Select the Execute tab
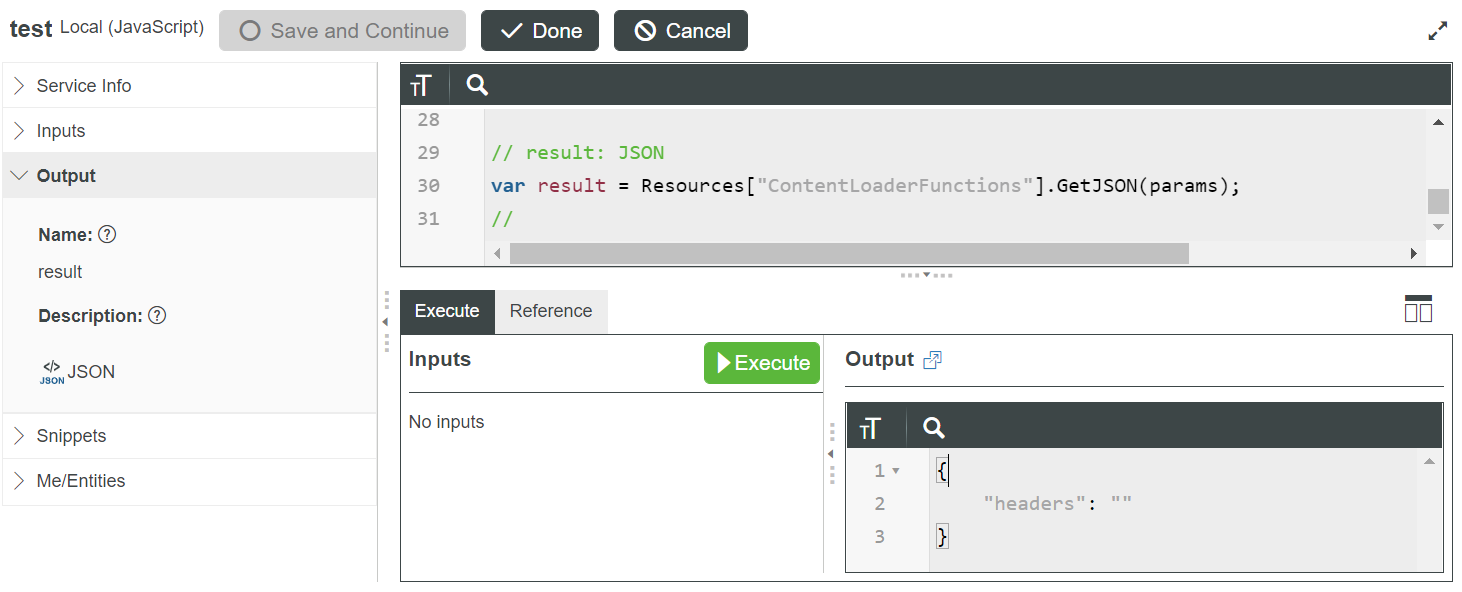The height and width of the screenshot is (592, 1462). (x=447, y=311)
